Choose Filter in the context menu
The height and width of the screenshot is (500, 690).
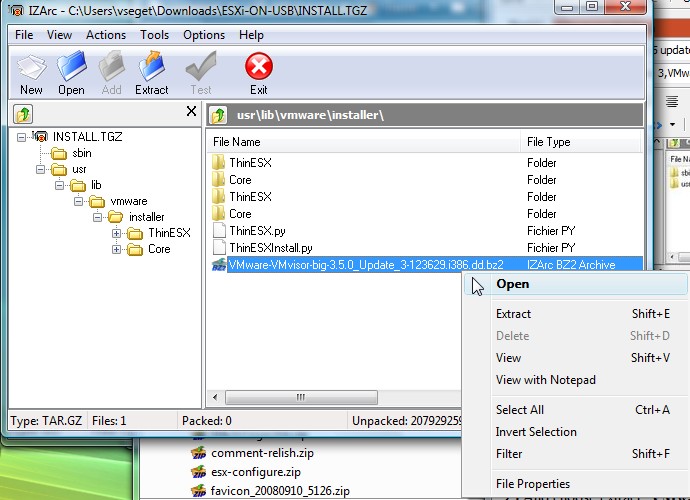click(576, 454)
